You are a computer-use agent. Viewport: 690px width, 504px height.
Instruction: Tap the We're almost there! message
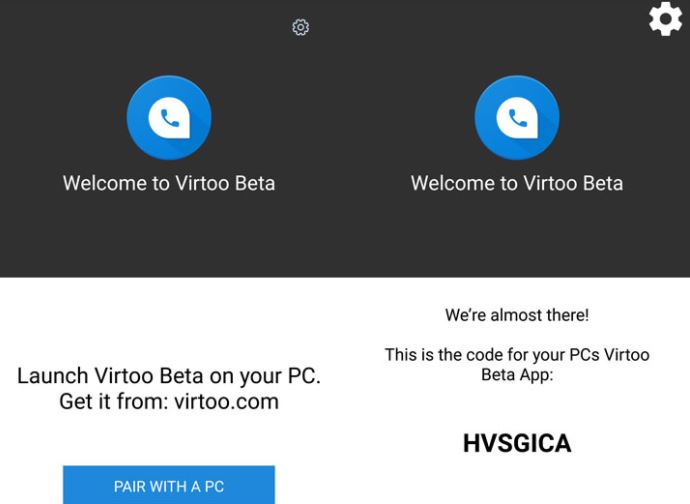(x=517, y=315)
